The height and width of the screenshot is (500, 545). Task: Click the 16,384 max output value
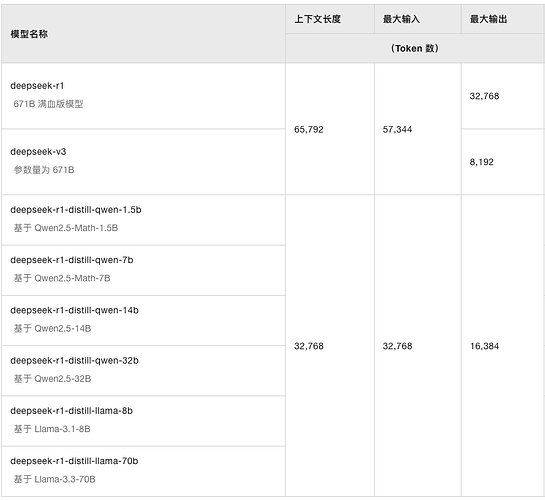click(485, 346)
